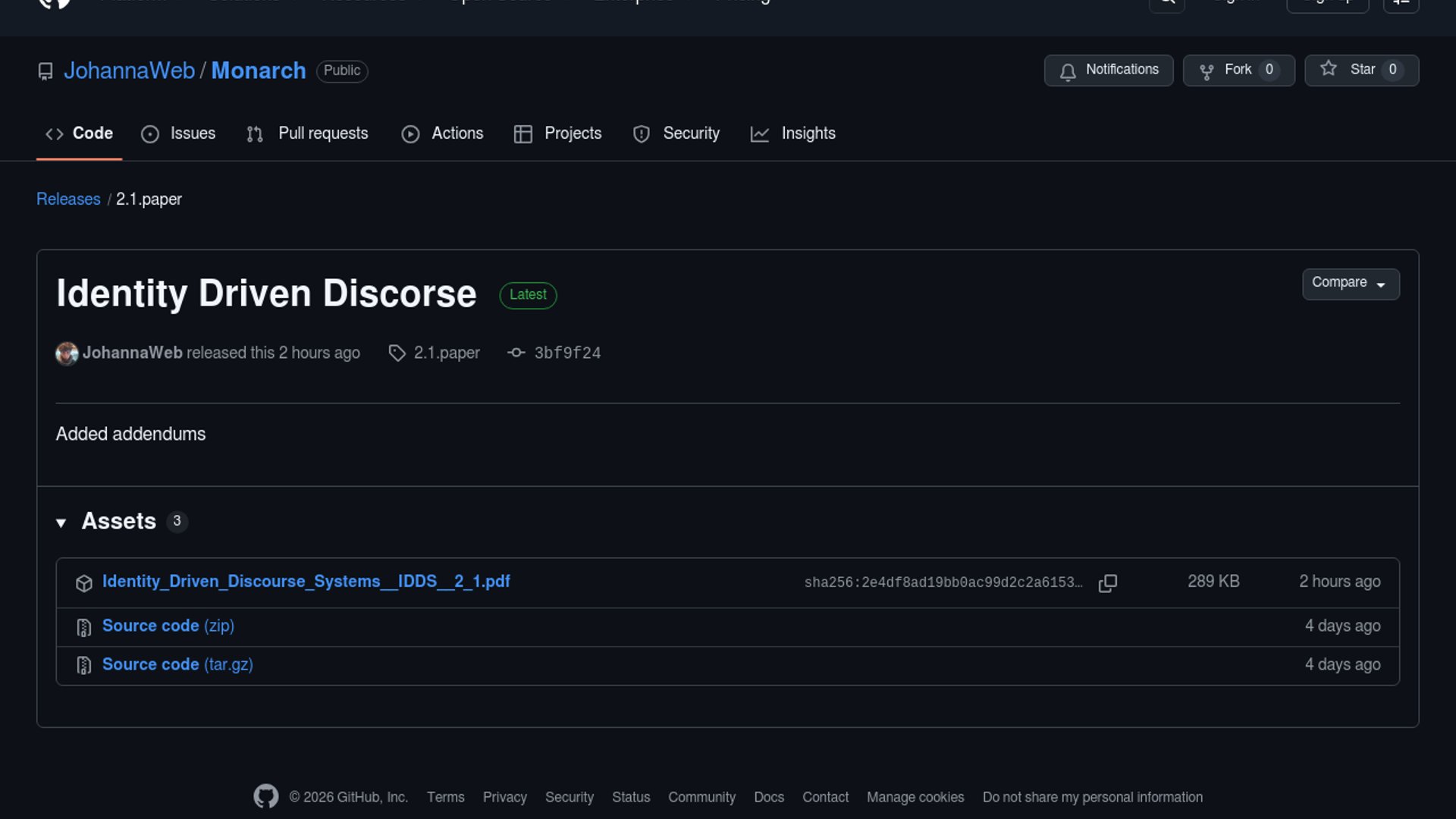Click the commit icon beside 3bf9f24

[x=516, y=353]
